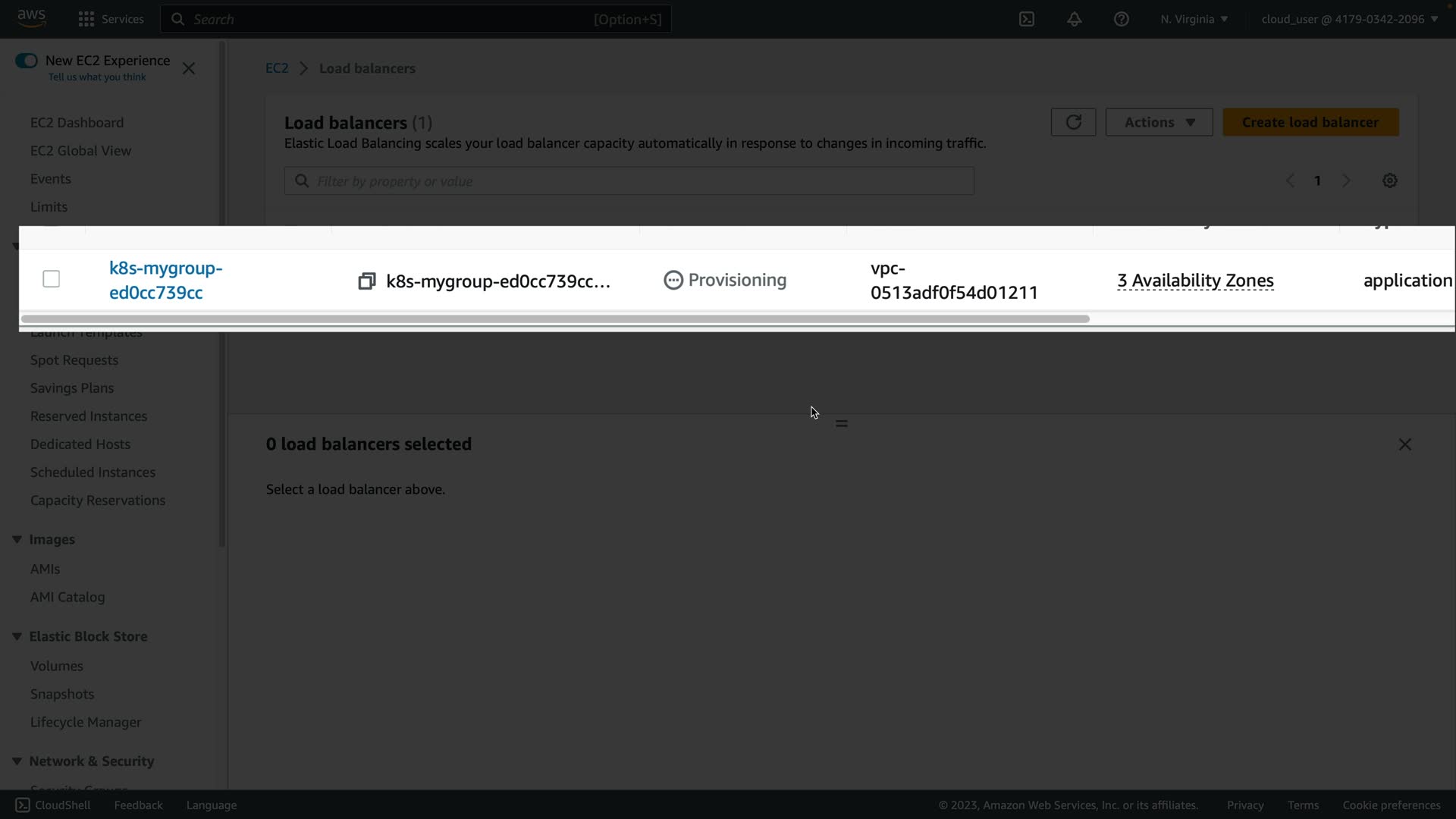Screen dimensions: 1456x819
Task: Open the notifications bell
Action: coord(1074,19)
